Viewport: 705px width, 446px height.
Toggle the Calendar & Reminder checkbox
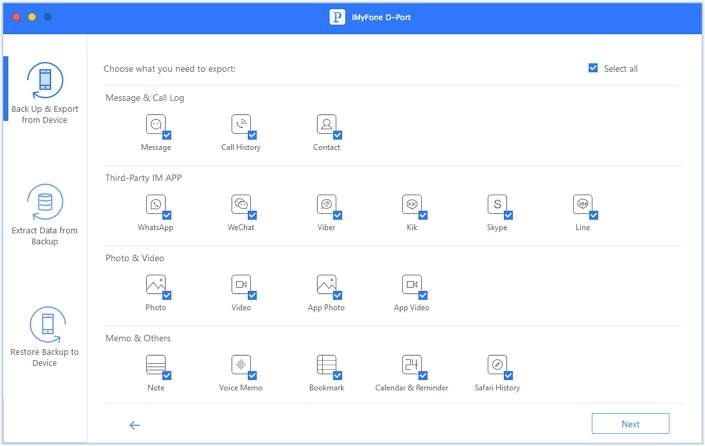pyautogui.click(x=423, y=375)
